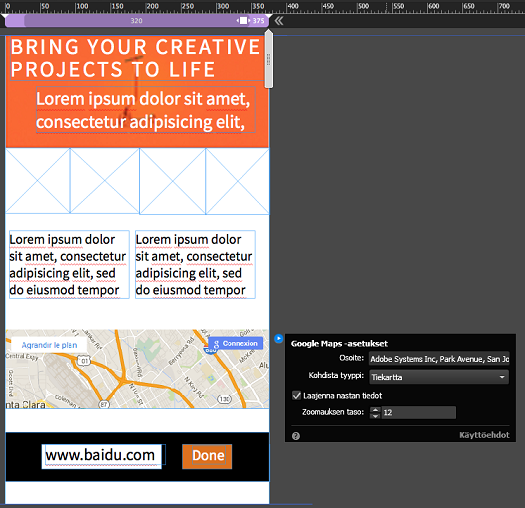
Task: Click the blue round arrow button beside Google Maps panel
Action: (x=279, y=339)
